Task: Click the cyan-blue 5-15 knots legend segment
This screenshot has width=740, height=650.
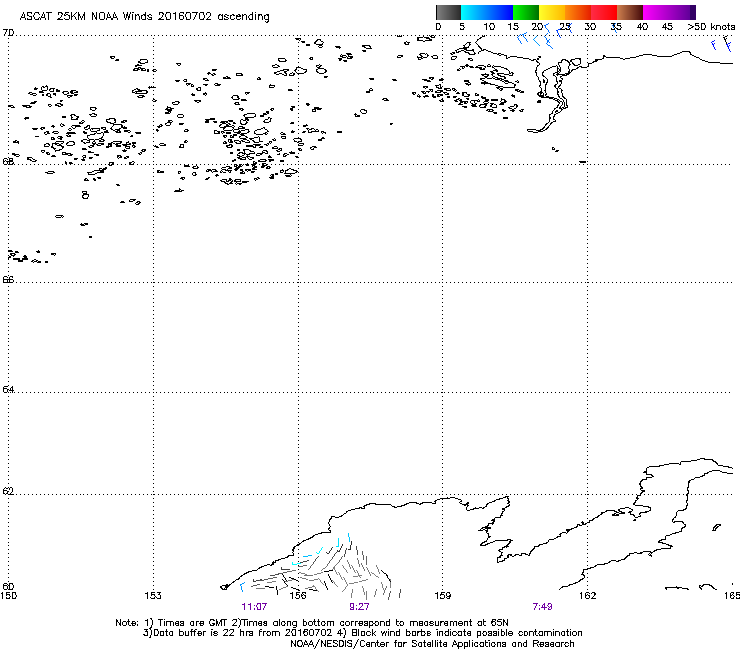Action: pos(487,12)
